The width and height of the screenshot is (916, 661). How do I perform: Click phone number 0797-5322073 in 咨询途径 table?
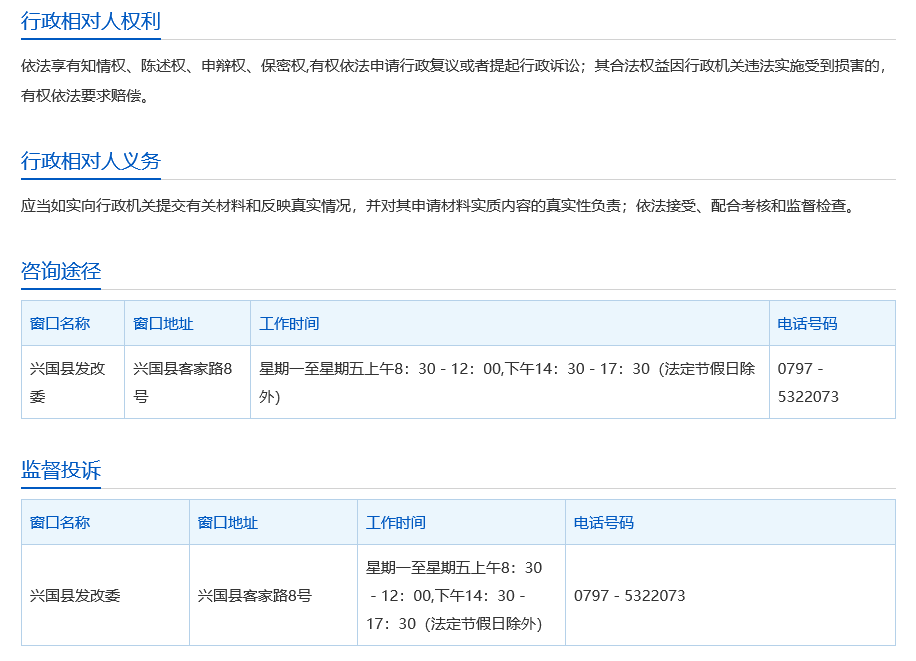(808, 382)
